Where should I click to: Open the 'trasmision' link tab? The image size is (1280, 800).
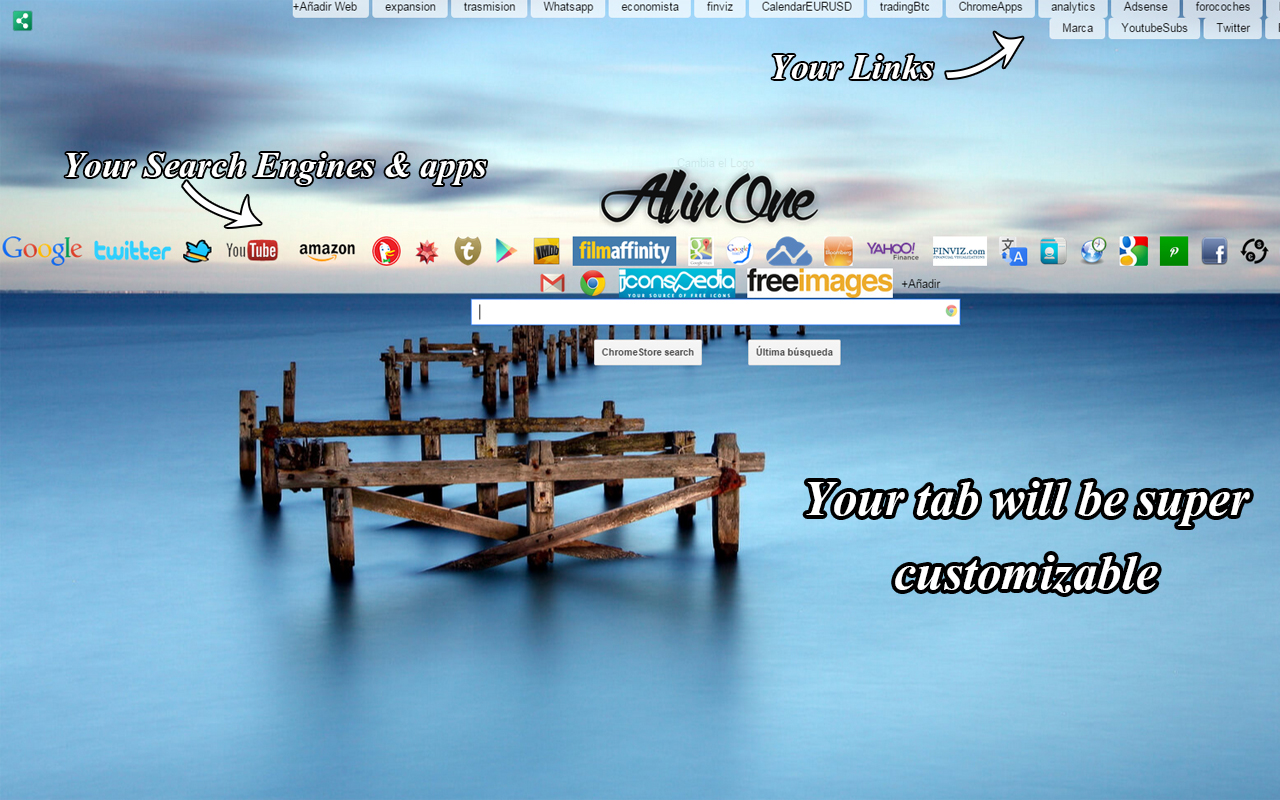490,7
